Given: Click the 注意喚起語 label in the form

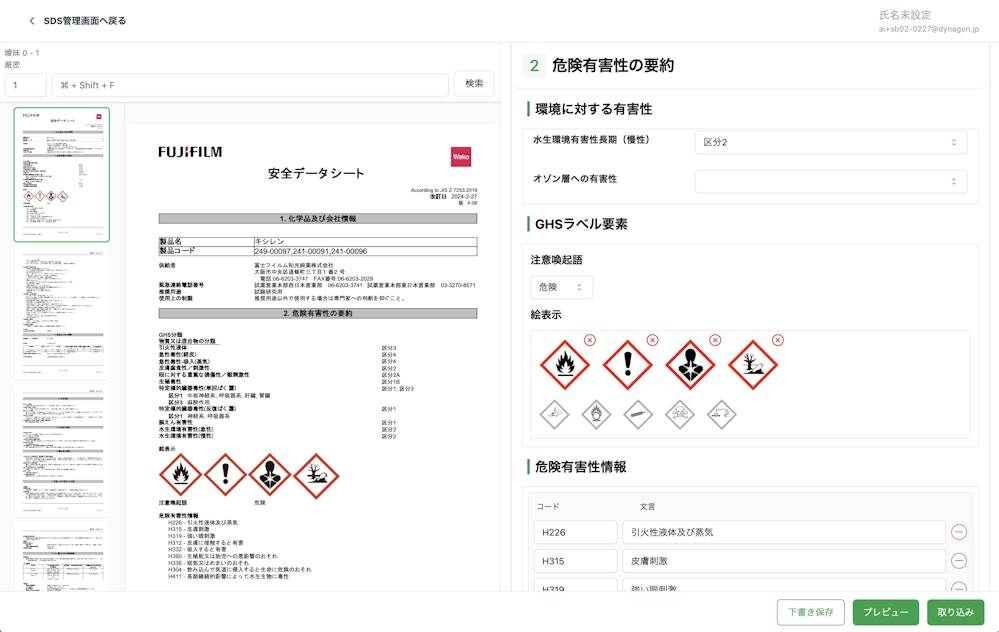Looking at the screenshot, I should 556,260.
